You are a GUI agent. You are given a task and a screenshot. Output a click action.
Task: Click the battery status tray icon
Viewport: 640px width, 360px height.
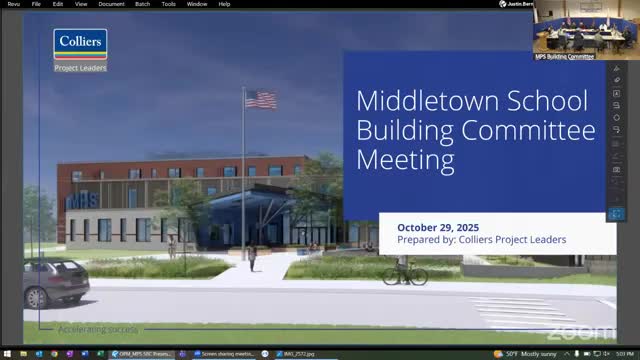point(587,354)
